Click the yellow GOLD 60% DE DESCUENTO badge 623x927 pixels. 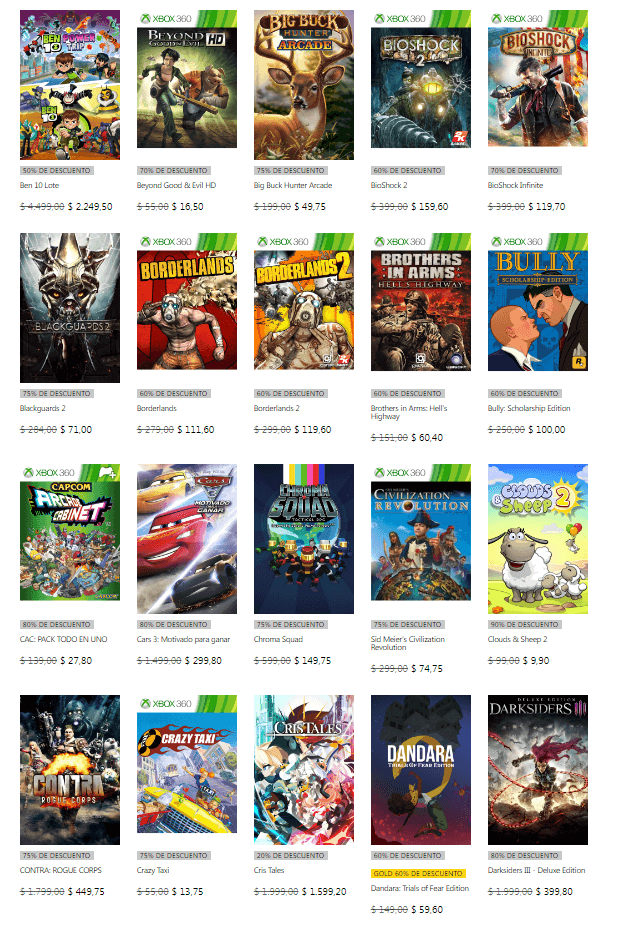click(x=418, y=873)
